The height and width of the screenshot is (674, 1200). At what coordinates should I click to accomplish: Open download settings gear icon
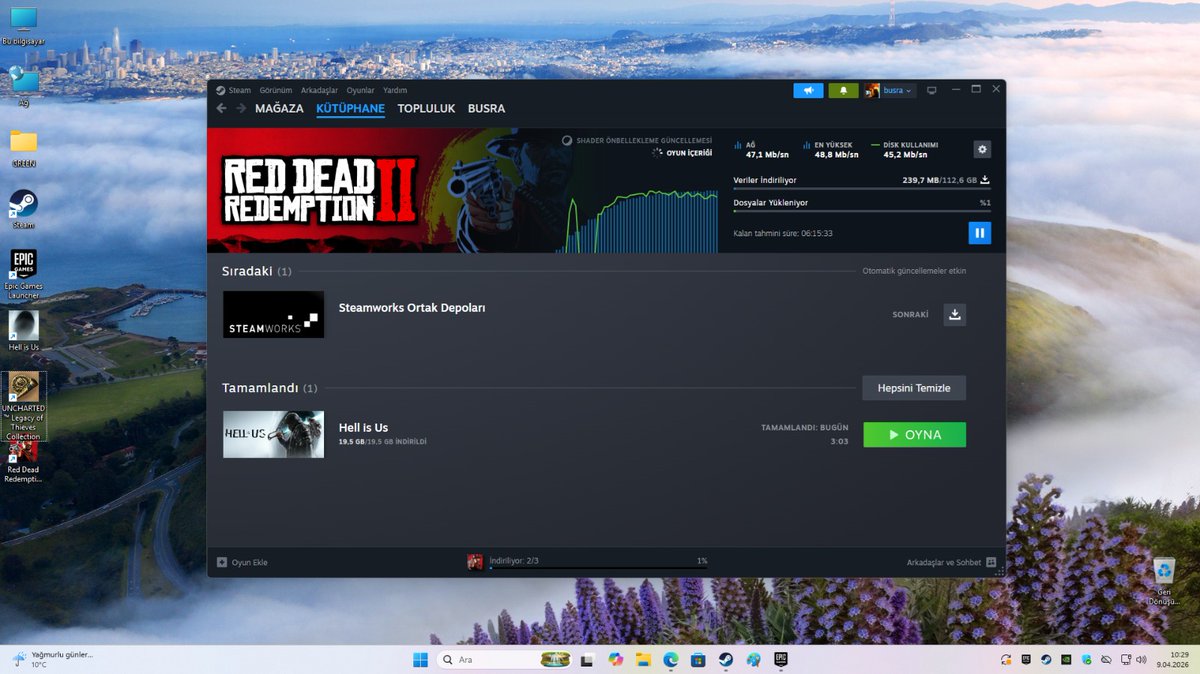[x=982, y=149]
